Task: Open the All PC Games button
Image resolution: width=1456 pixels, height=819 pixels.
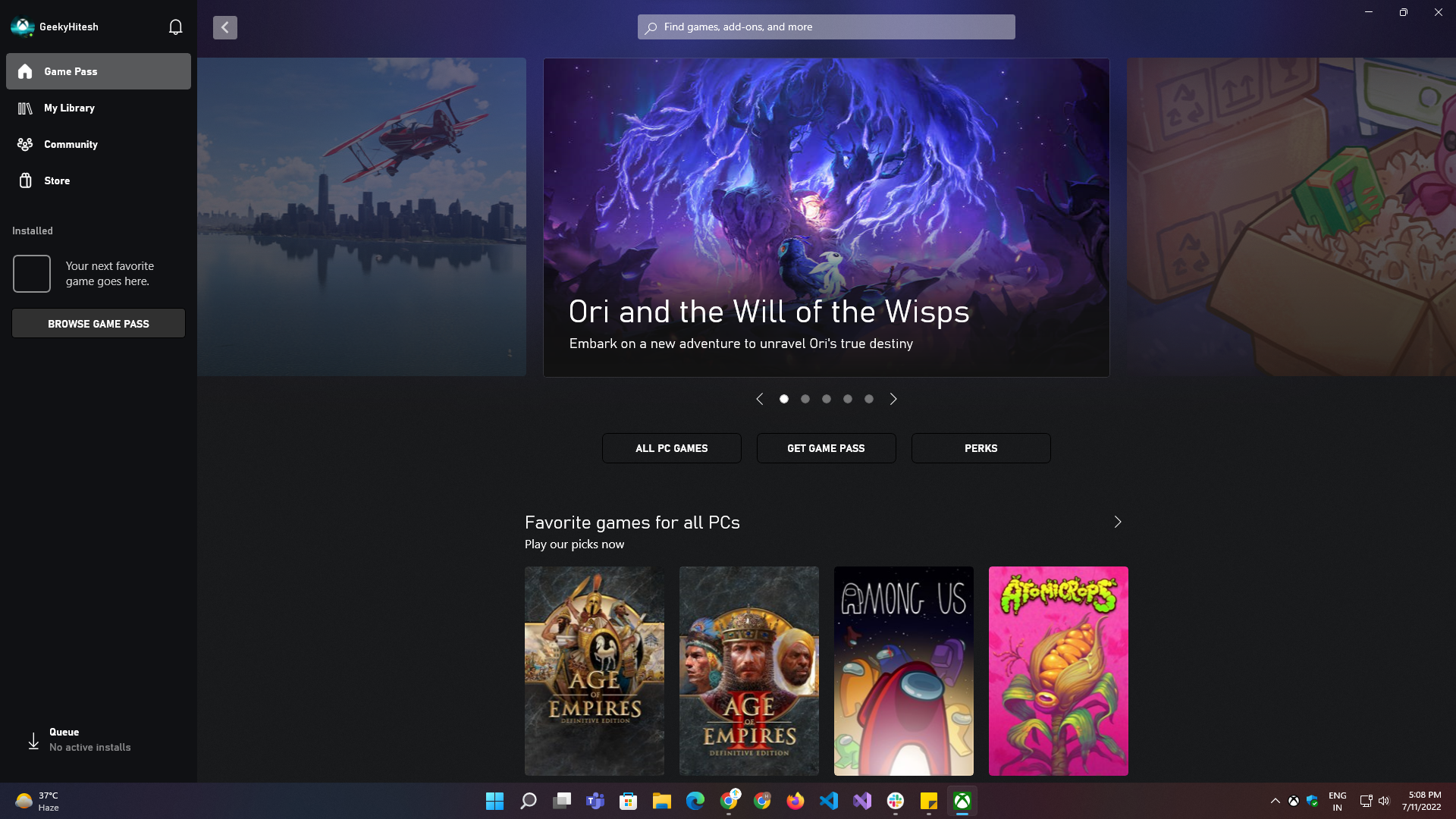Action: click(x=672, y=448)
